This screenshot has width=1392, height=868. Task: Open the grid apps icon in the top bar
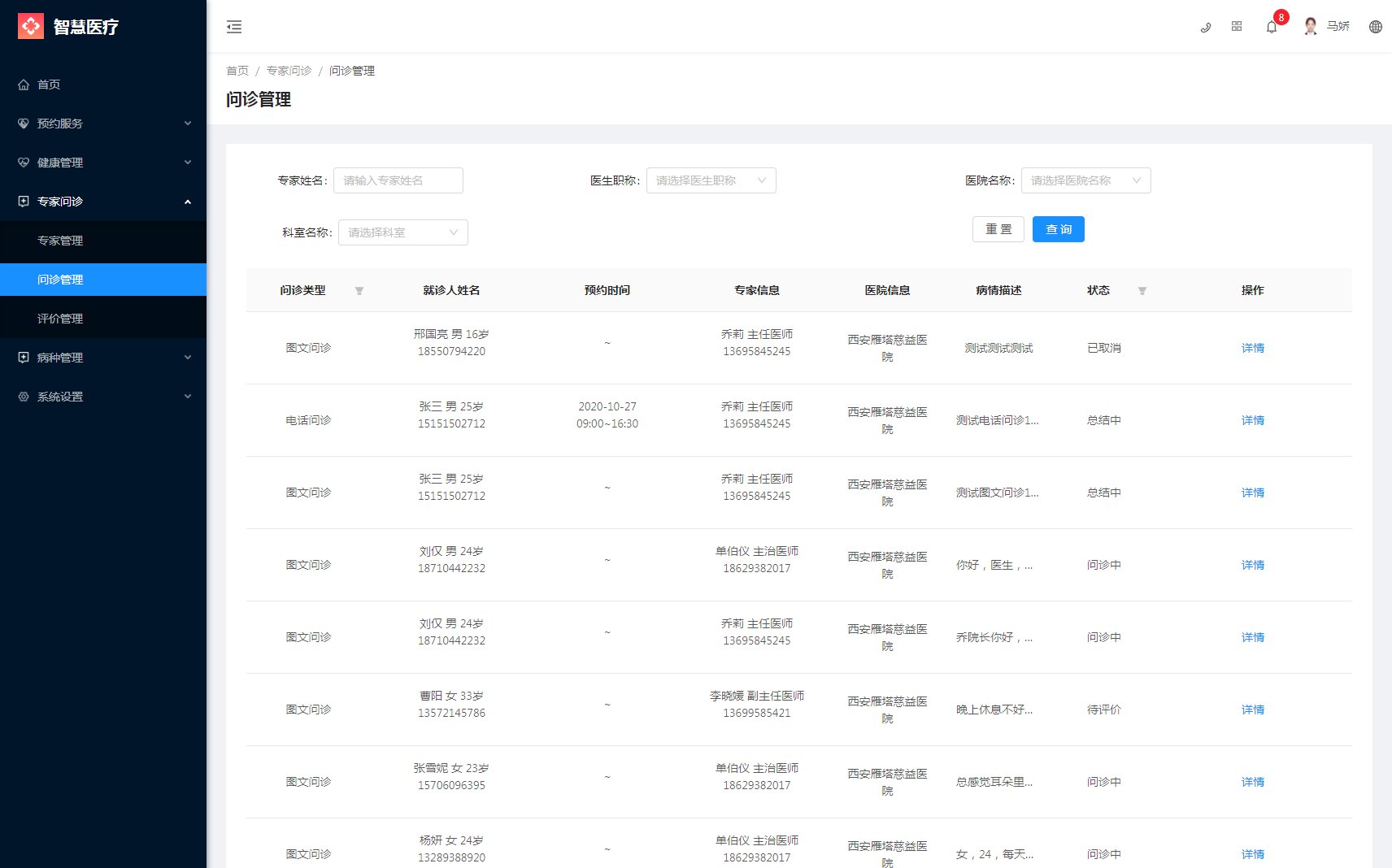(1237, 27)
